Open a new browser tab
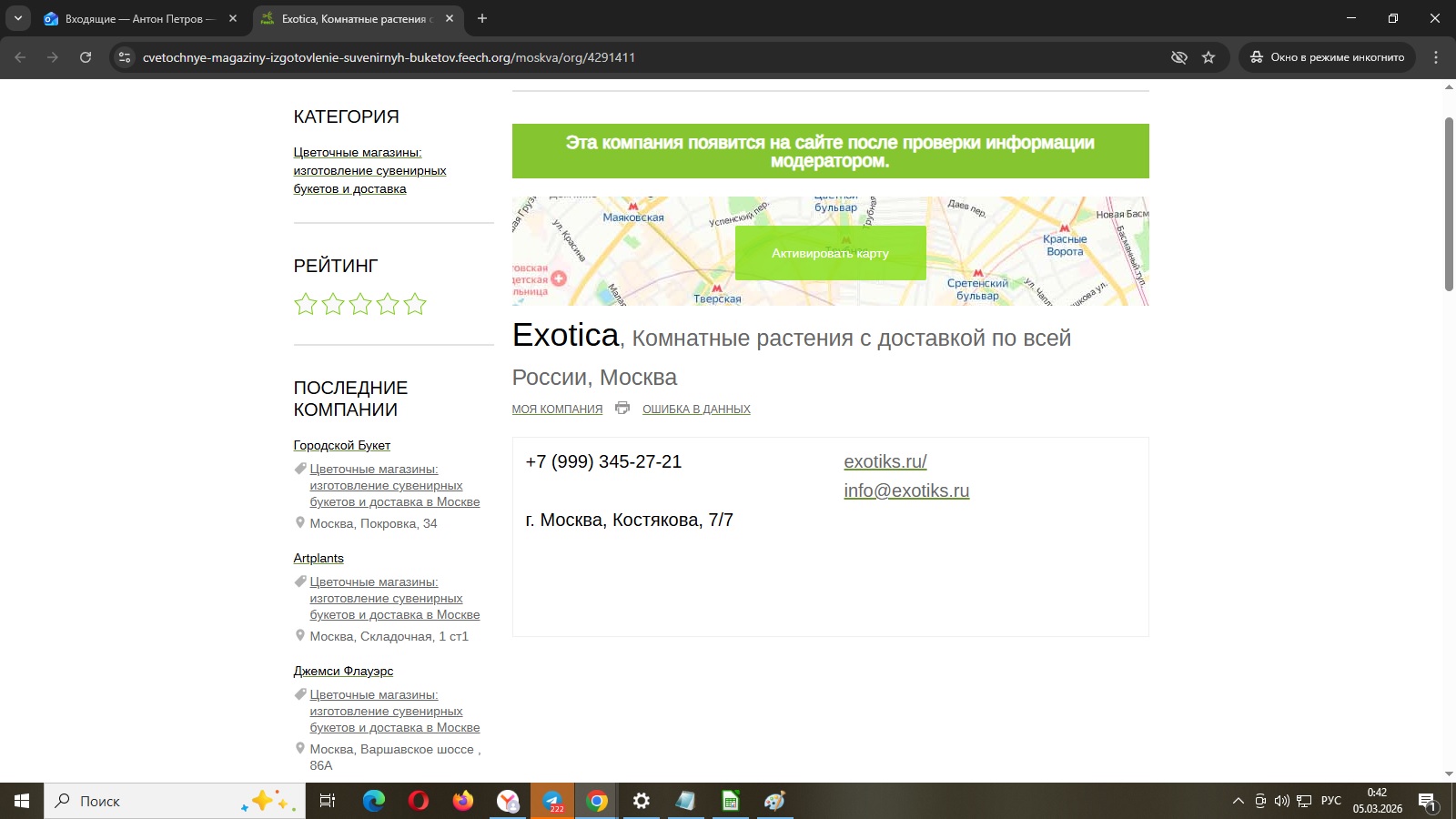Screen dimensions: 1456x819 pyautogui.click(x=482, y=18)
